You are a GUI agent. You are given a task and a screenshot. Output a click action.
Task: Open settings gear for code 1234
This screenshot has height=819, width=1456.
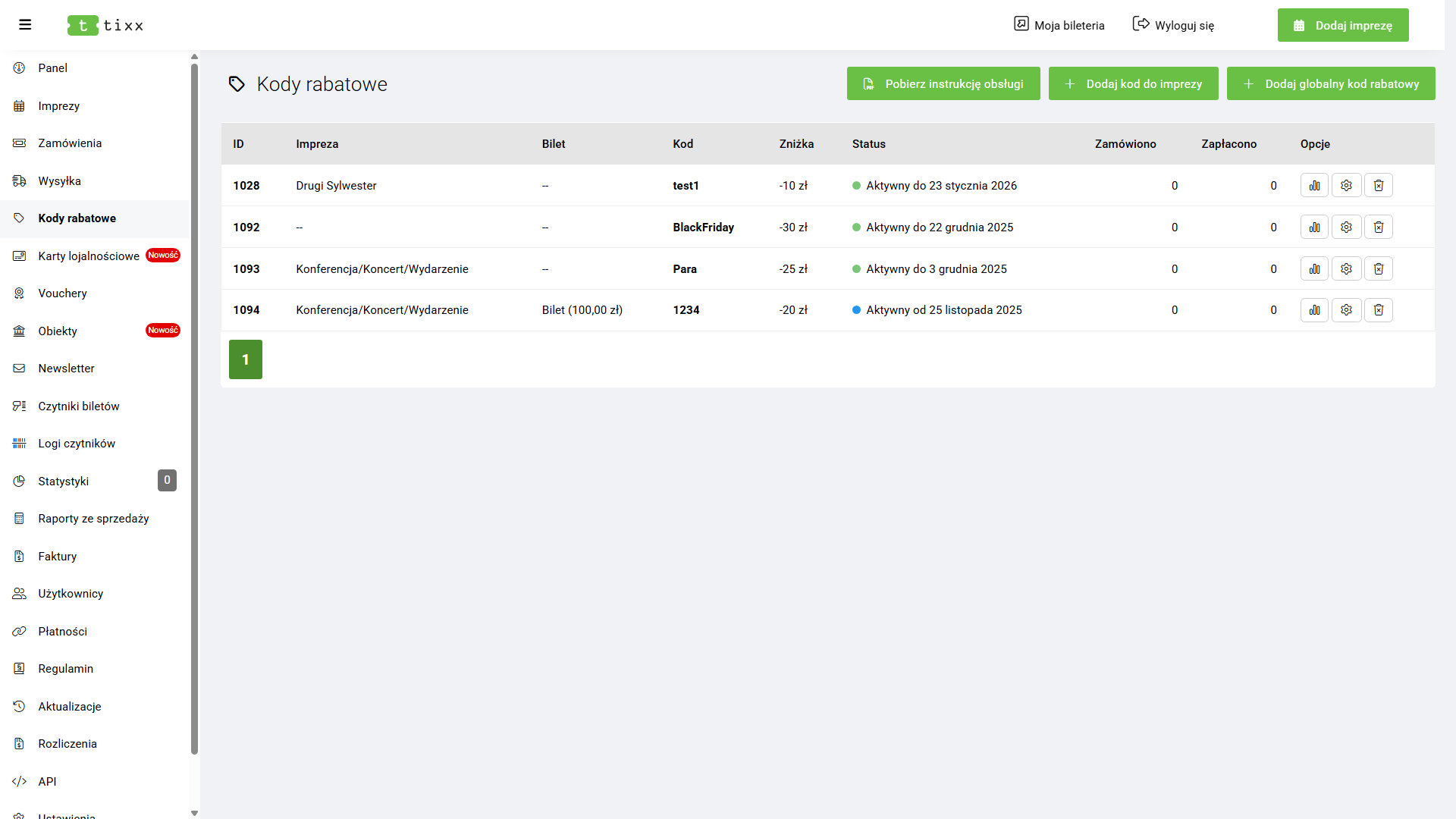pyautogui.click(x=1346, y=310)
